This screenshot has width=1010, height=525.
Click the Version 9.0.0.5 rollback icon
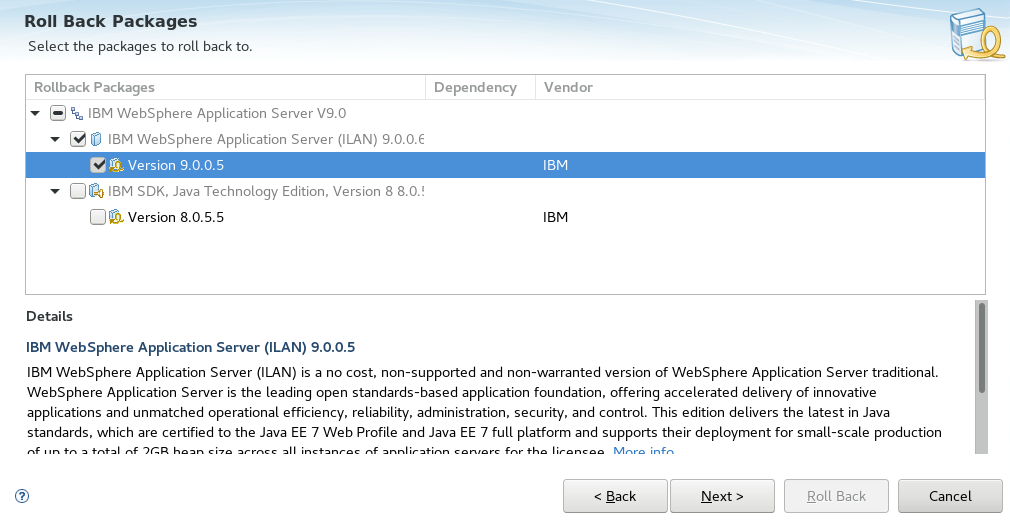[x=116, y=165]
